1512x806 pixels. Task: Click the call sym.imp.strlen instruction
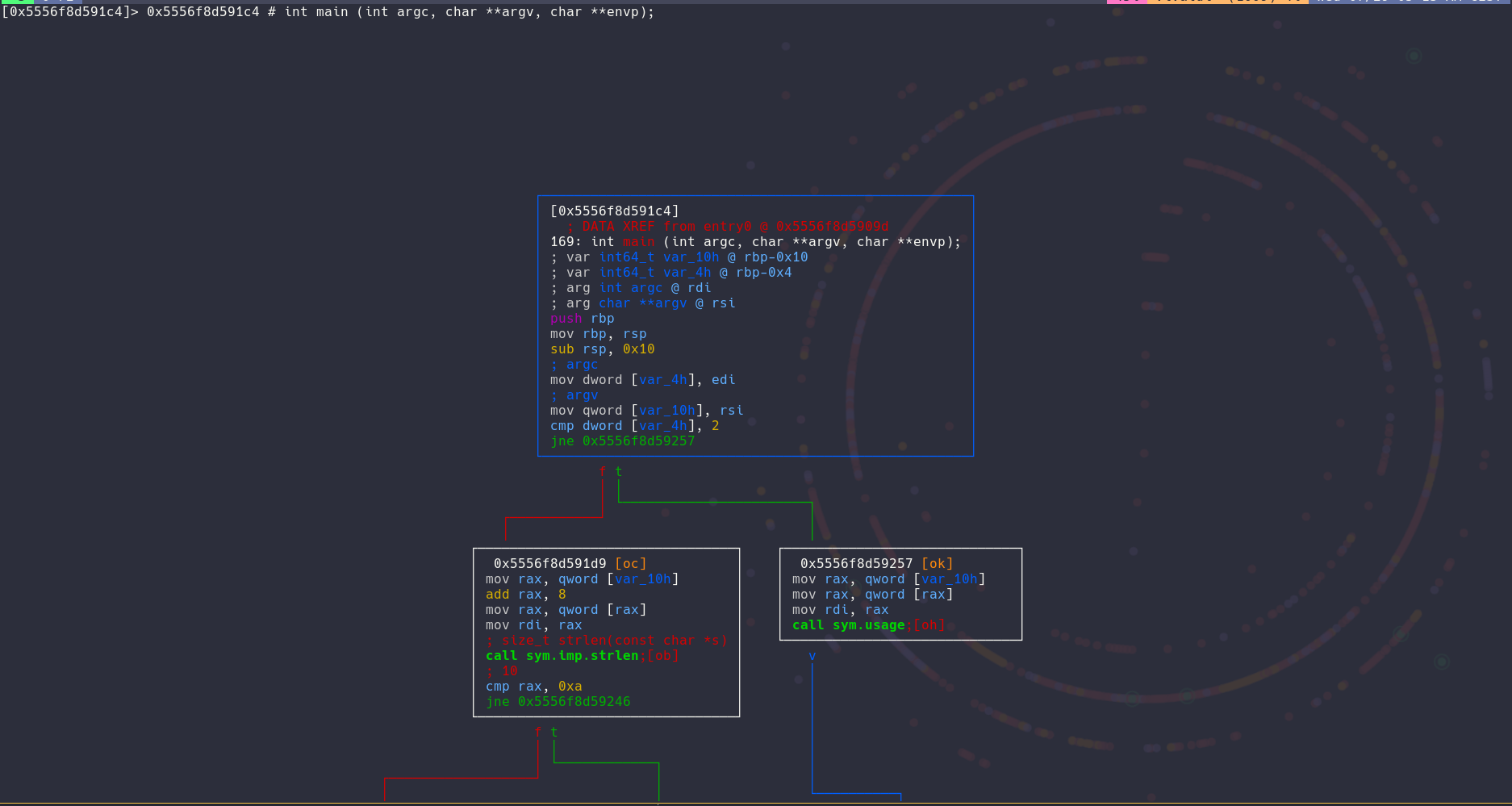click(562, 656)
